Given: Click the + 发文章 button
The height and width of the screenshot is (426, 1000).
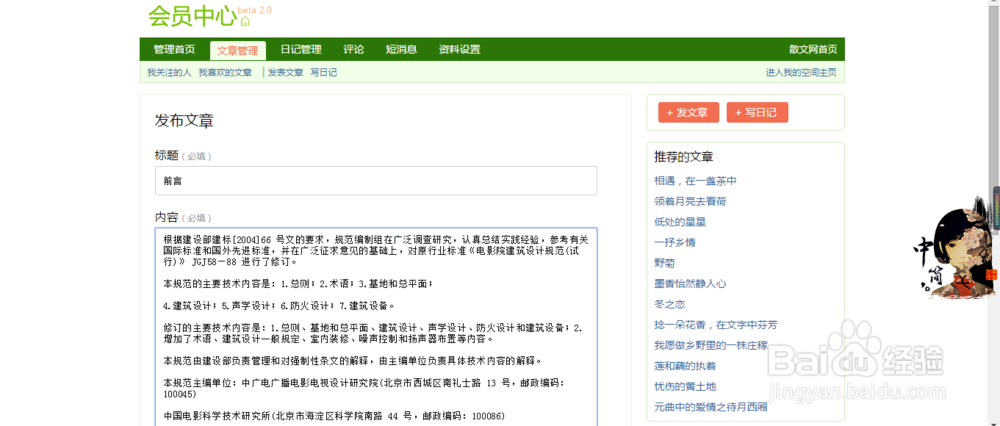Looking at the screenshot, I should (x=688, y=112).
